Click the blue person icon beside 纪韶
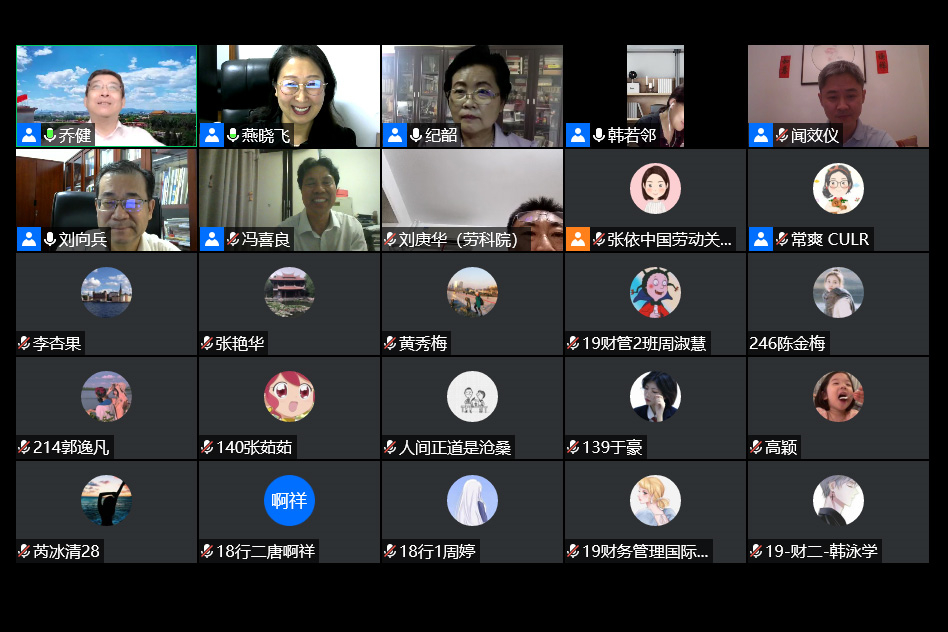This screenshot has height=632, width=948. (x=394, y=135)
